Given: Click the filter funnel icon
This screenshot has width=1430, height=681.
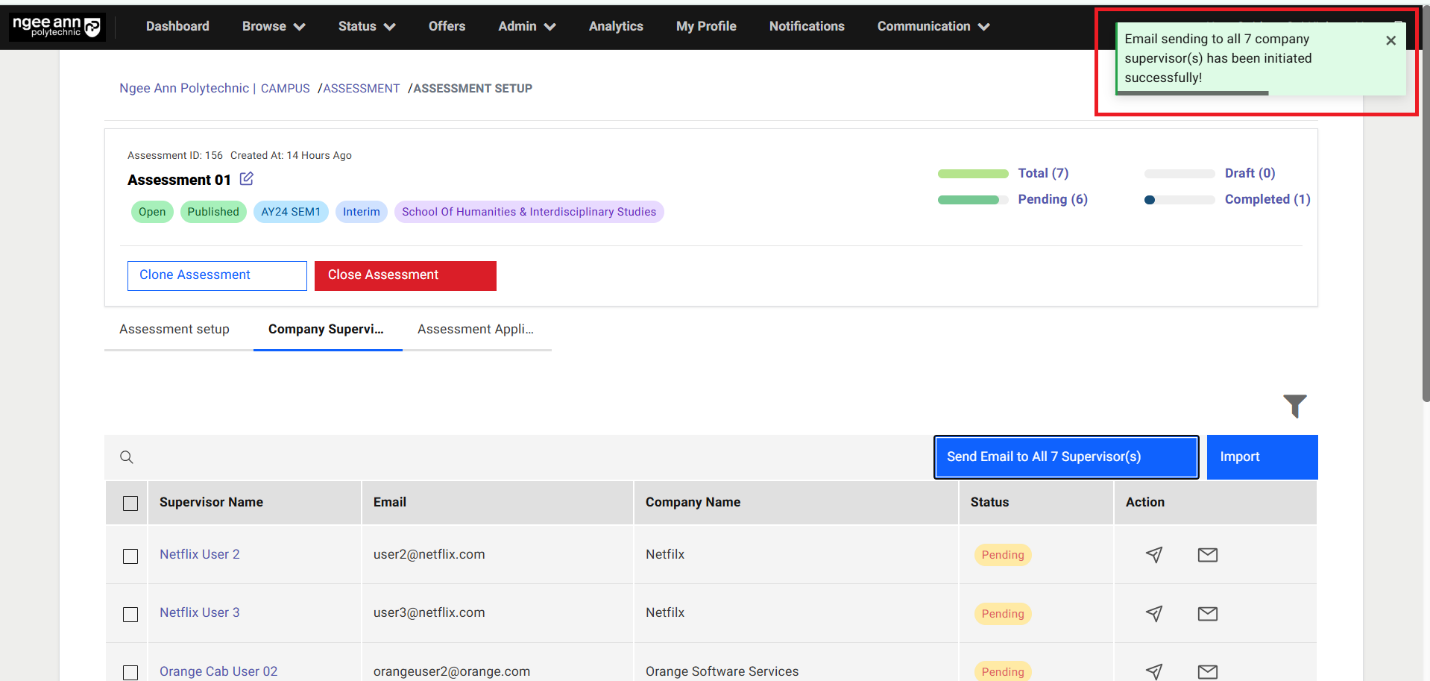Looking at the screenshot, I should click(x=1295, y=406).
